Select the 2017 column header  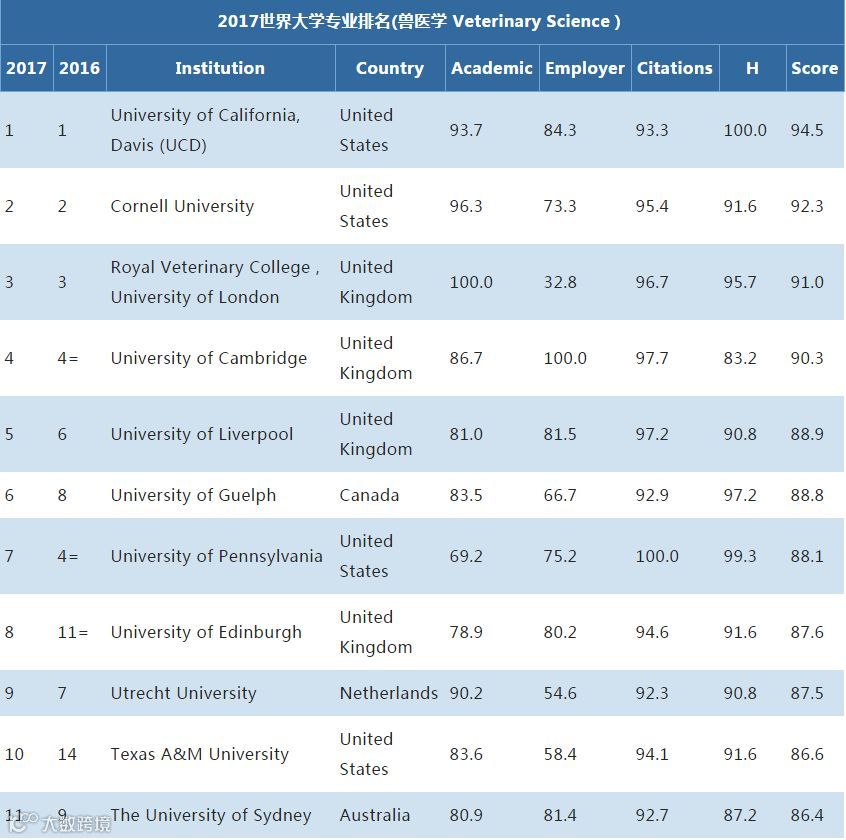[x=26, y=68]
